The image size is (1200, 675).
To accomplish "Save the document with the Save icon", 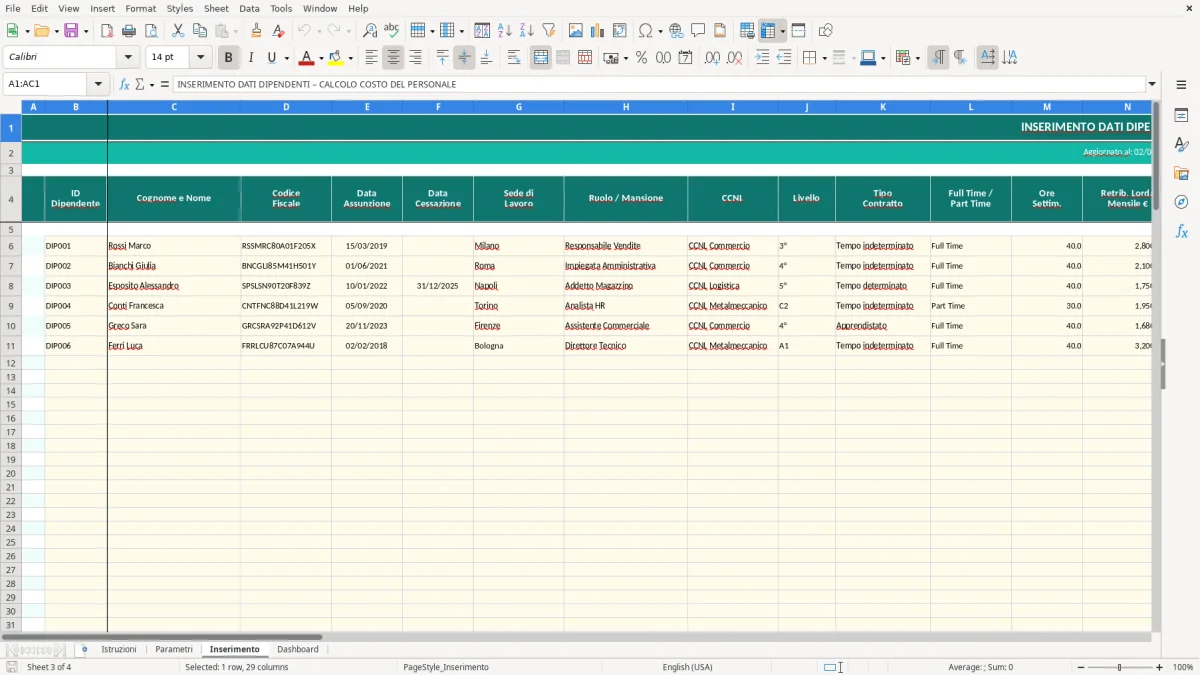I will click(x=71, y=31).
